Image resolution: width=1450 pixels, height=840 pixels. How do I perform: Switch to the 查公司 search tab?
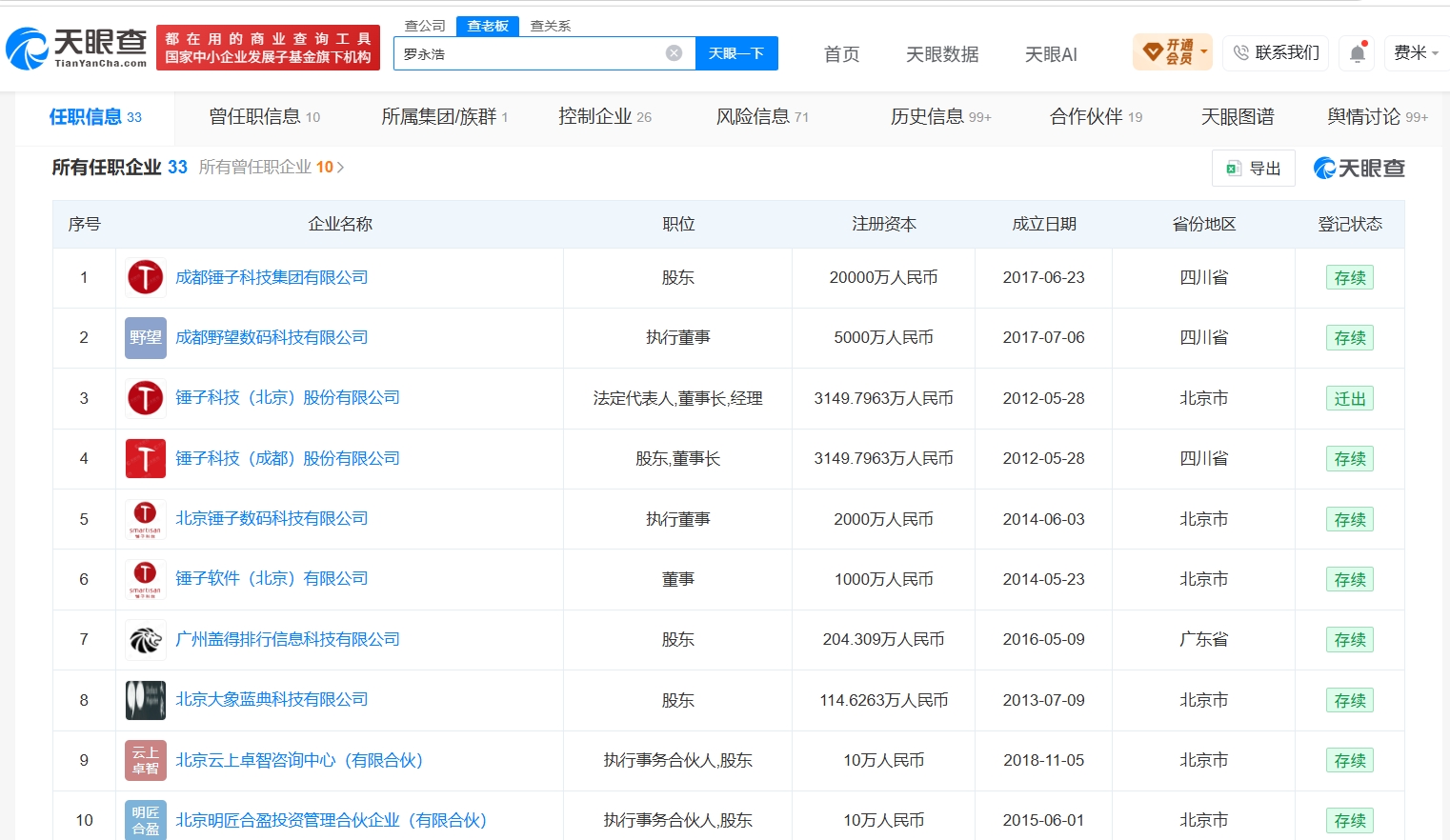[x=425, y=26]
